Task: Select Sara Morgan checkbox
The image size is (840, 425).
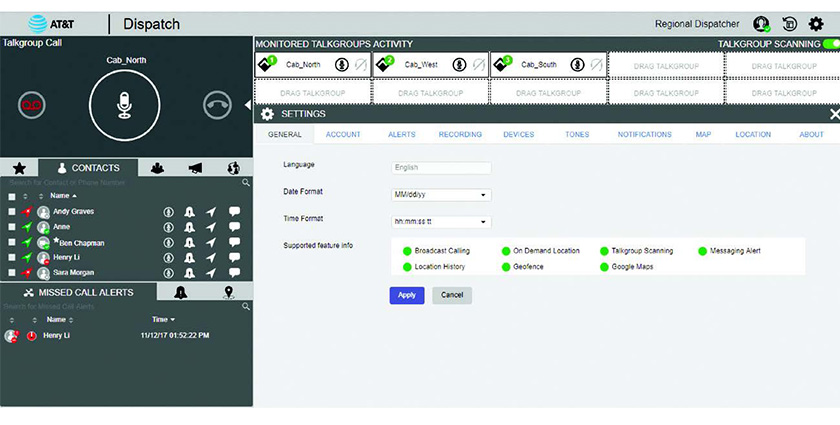Action: 12,273
